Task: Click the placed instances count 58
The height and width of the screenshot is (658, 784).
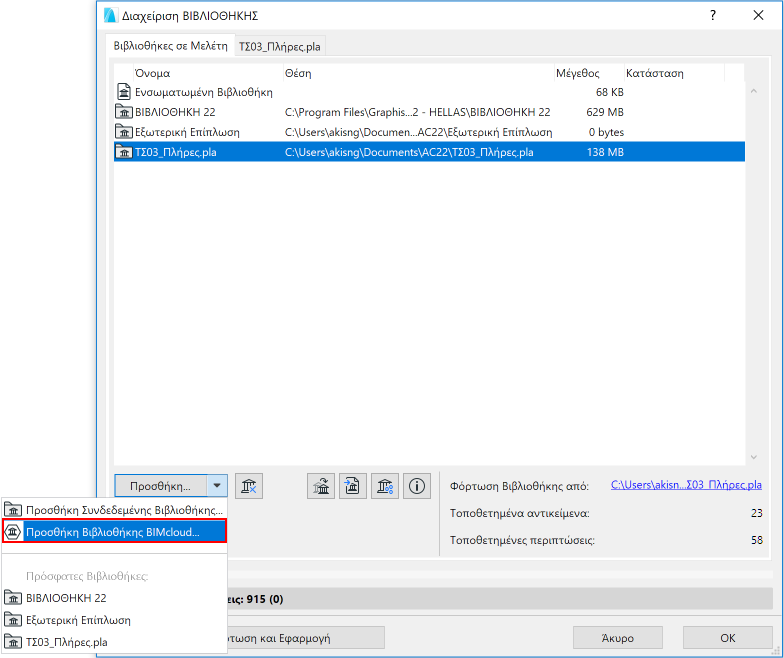Action: point(756,540)
